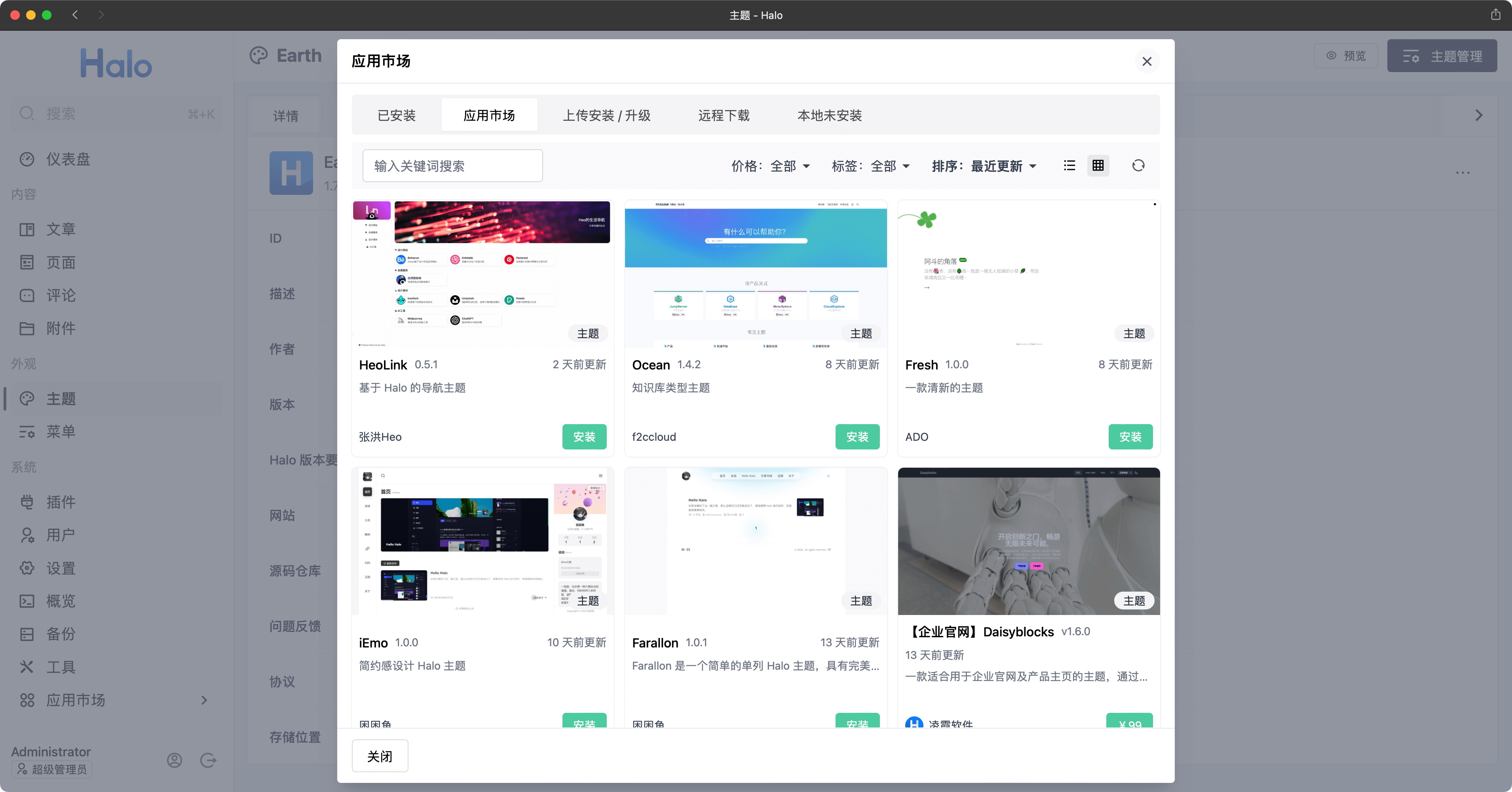The width and height of the screenshot is (1512, 792).
Task: Open the 用户 users section
Action: [61, 535]
